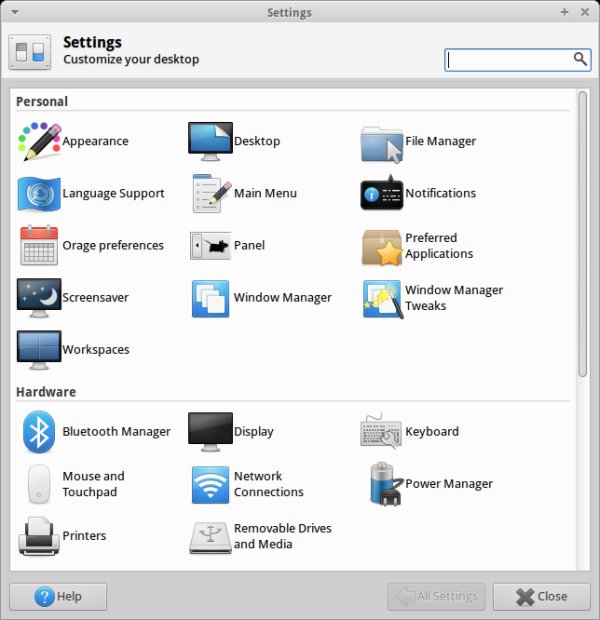Click the 'Orage preferences' label
600x620 pixels.
click(113, 246)
